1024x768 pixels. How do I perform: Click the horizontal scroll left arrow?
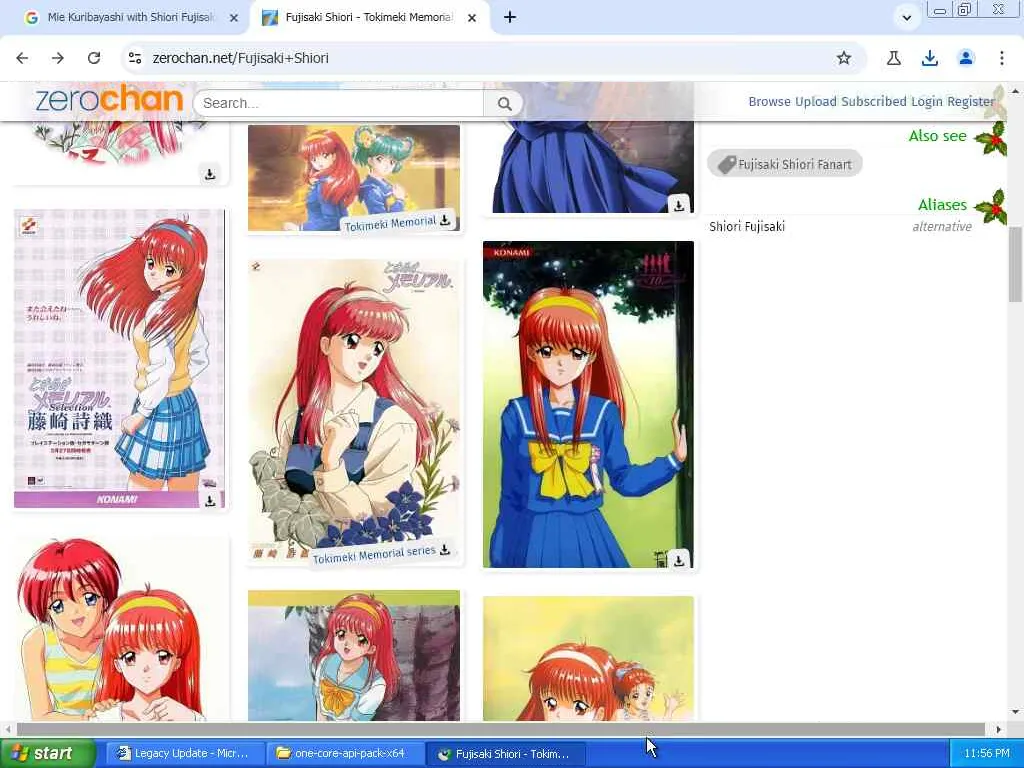pyautogui.click(x=7, y=729)
